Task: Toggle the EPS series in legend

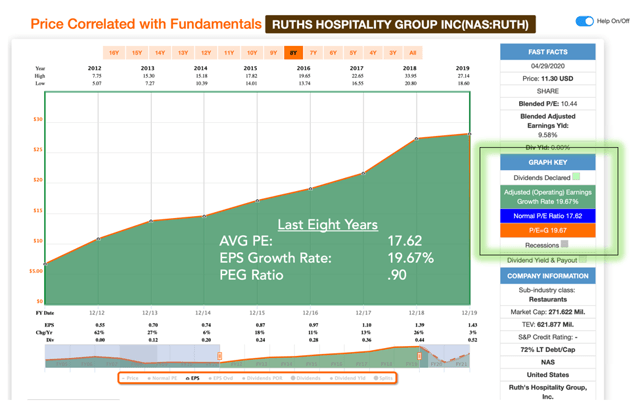Action: [x=195, y=378]
